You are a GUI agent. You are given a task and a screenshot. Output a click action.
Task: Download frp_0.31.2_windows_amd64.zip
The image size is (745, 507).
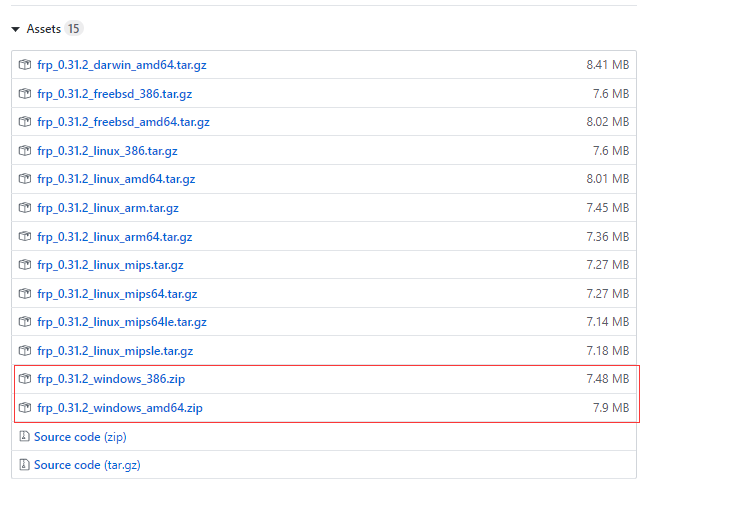(x=120, y=408)
